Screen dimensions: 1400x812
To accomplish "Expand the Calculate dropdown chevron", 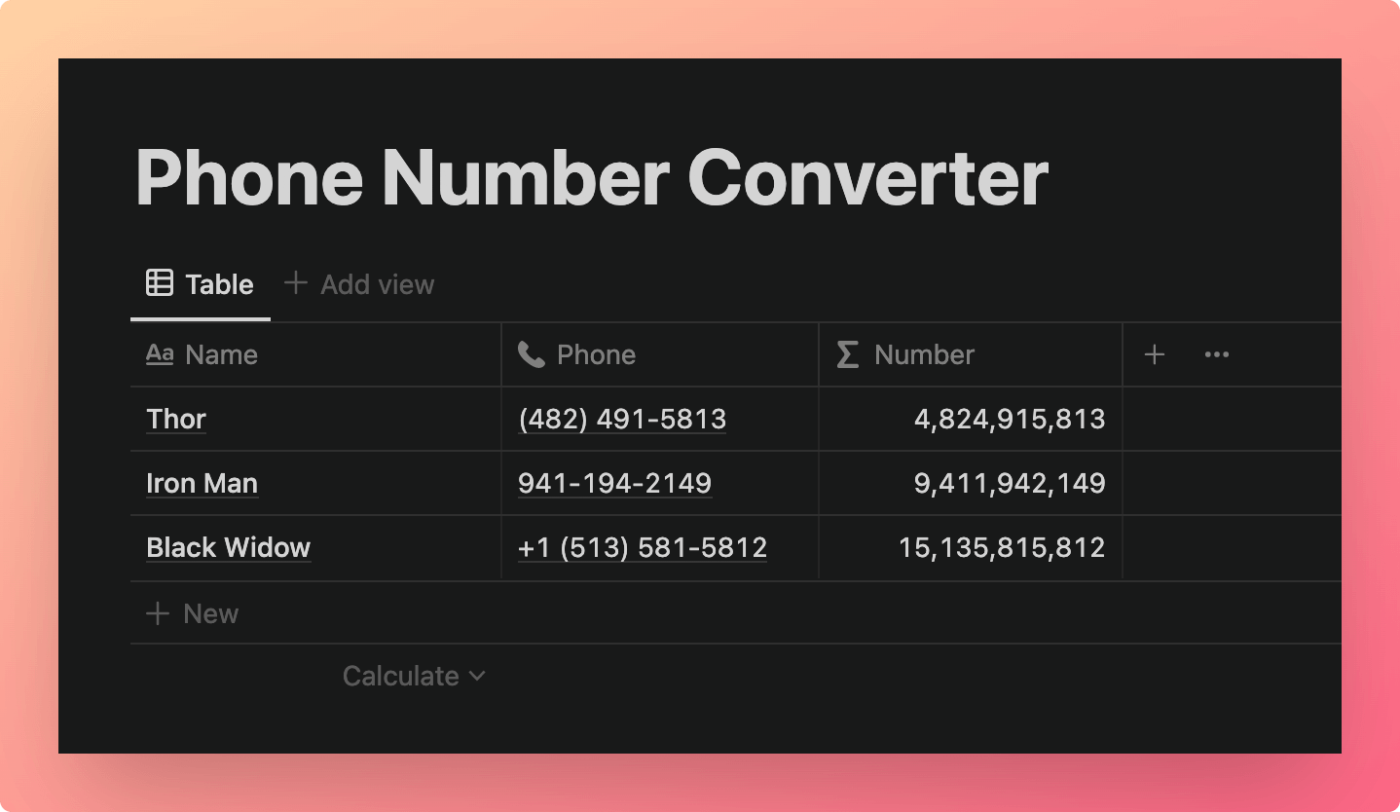I will coord(477,676).
